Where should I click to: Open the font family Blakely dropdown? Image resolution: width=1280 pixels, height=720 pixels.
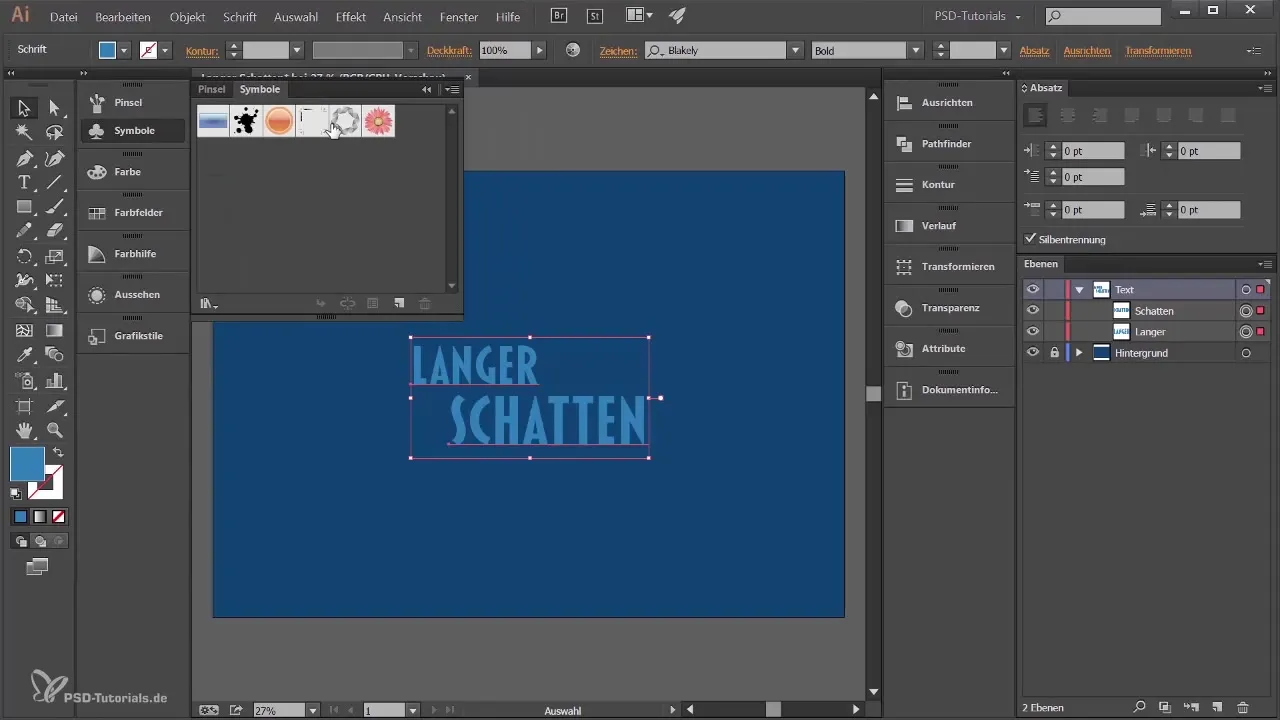[796, 50]
